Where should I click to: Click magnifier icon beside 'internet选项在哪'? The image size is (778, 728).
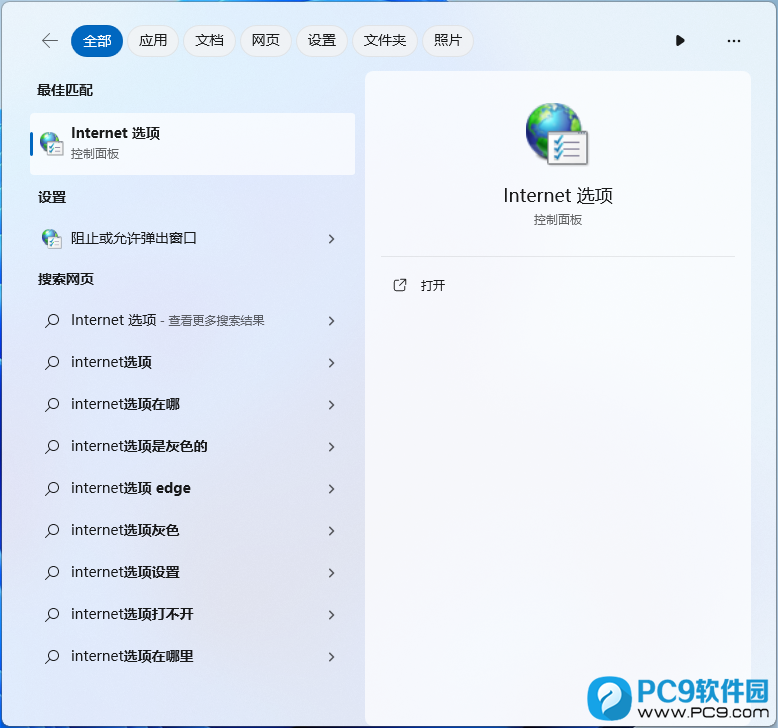[x=52, y=404]
